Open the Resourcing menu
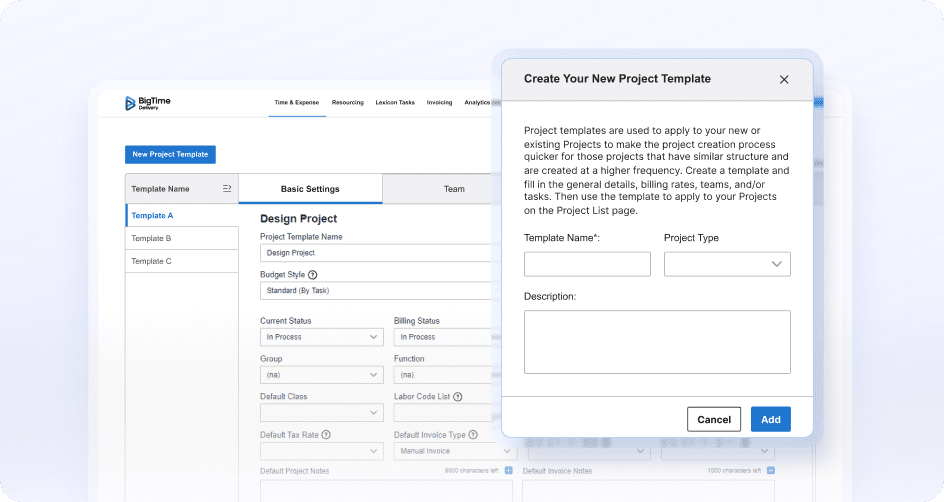 click(347, 102)
